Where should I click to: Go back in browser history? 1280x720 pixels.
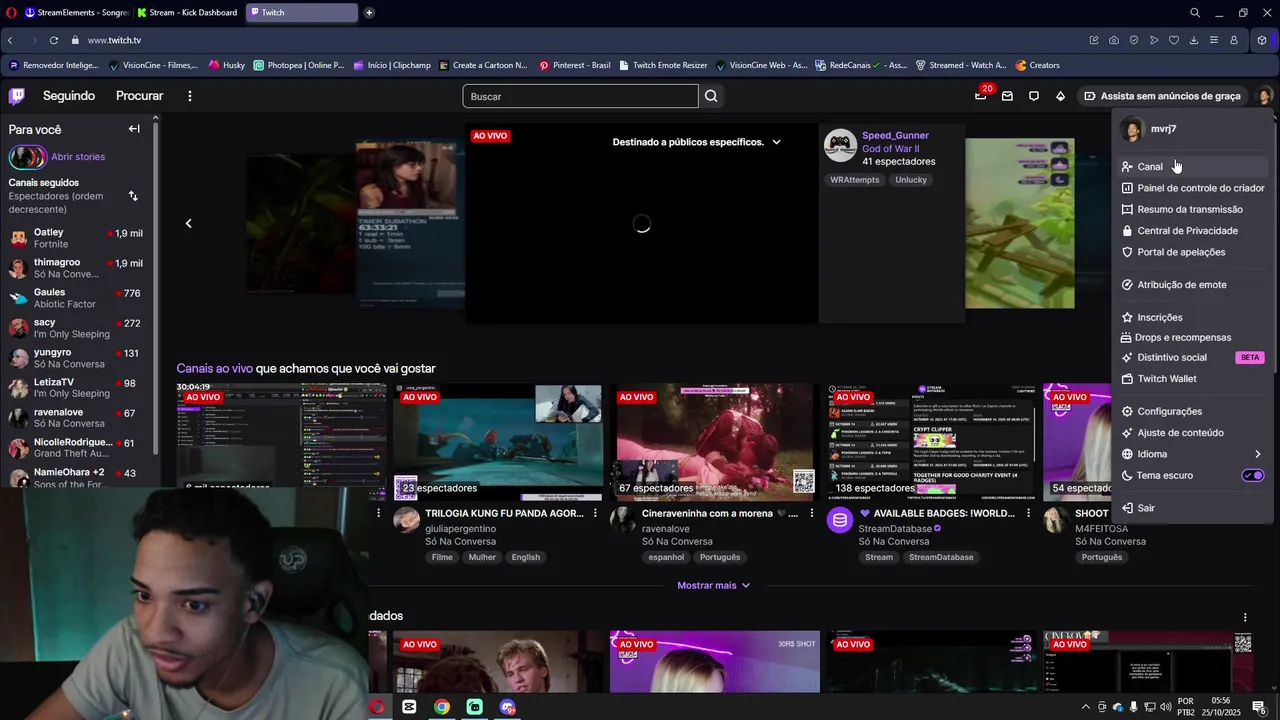point(10,40)
